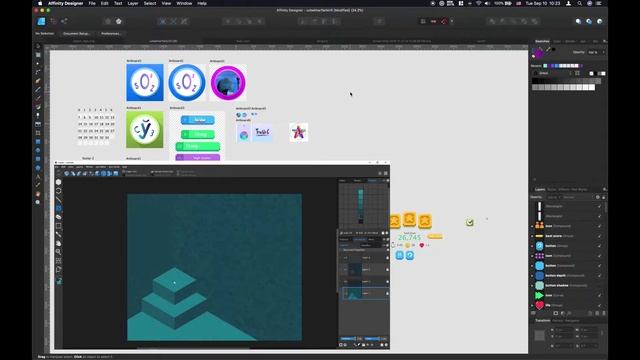Toggle visibility of button depth layer
This screenshot has height=360, width=640.
pos(599,276)
